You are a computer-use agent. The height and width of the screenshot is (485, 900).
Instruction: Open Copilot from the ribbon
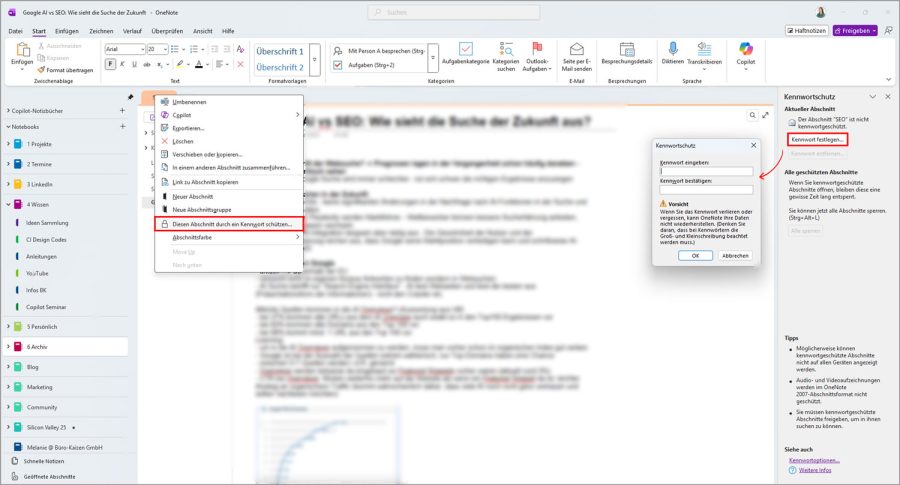[x=746, y=55]
